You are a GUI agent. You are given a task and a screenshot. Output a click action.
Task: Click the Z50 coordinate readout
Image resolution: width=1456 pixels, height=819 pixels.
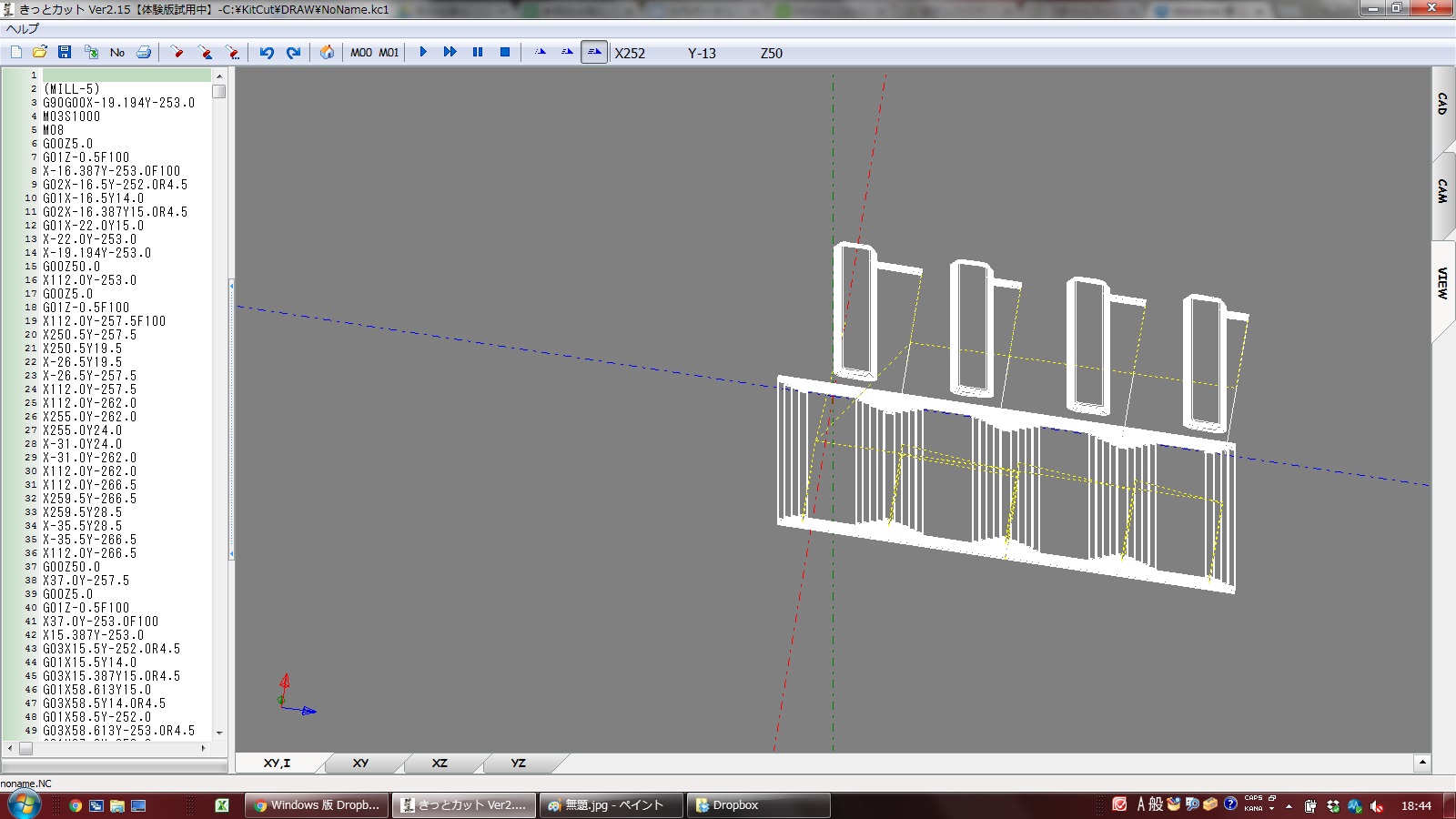click(772, 54)
